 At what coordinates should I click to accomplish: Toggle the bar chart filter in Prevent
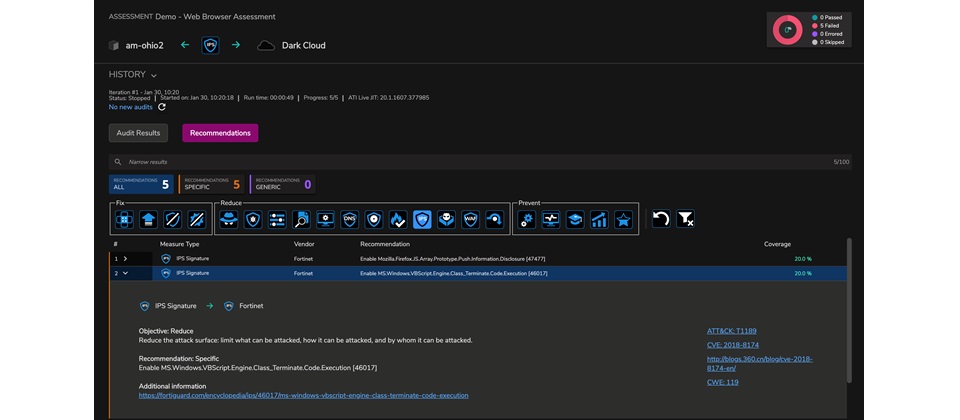pyautogui.click(x=599, y=219)
